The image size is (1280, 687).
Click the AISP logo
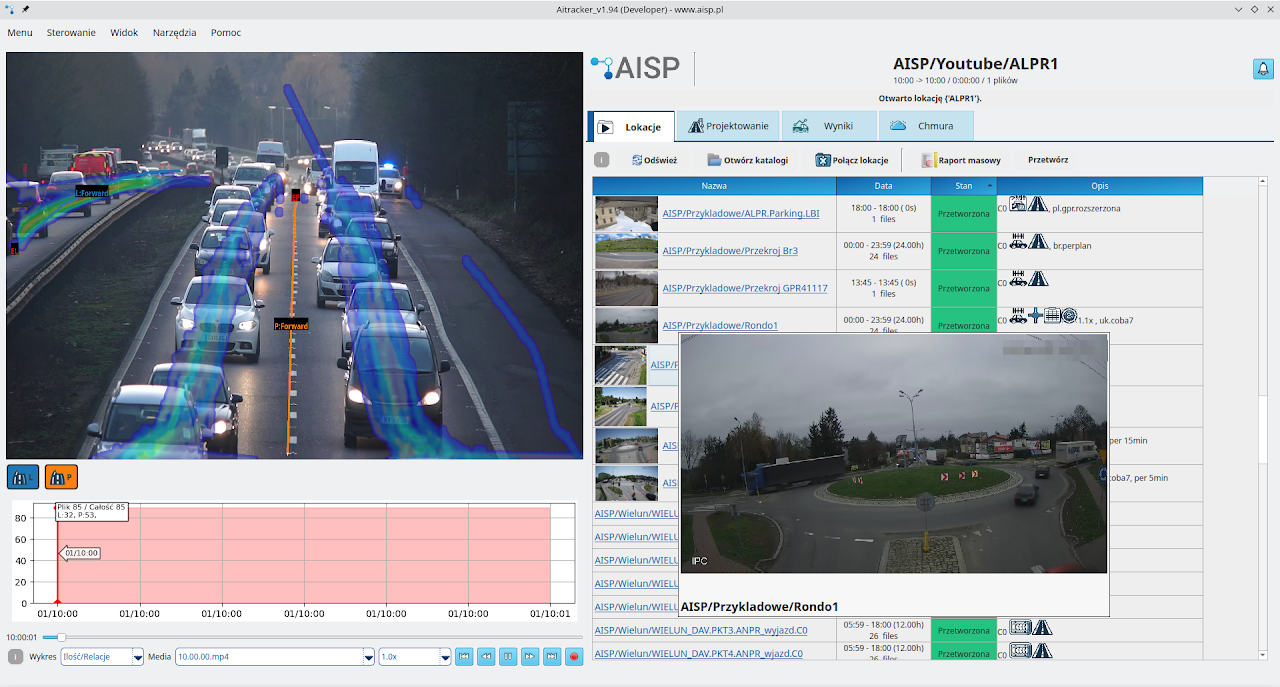[x=636, y=68]
